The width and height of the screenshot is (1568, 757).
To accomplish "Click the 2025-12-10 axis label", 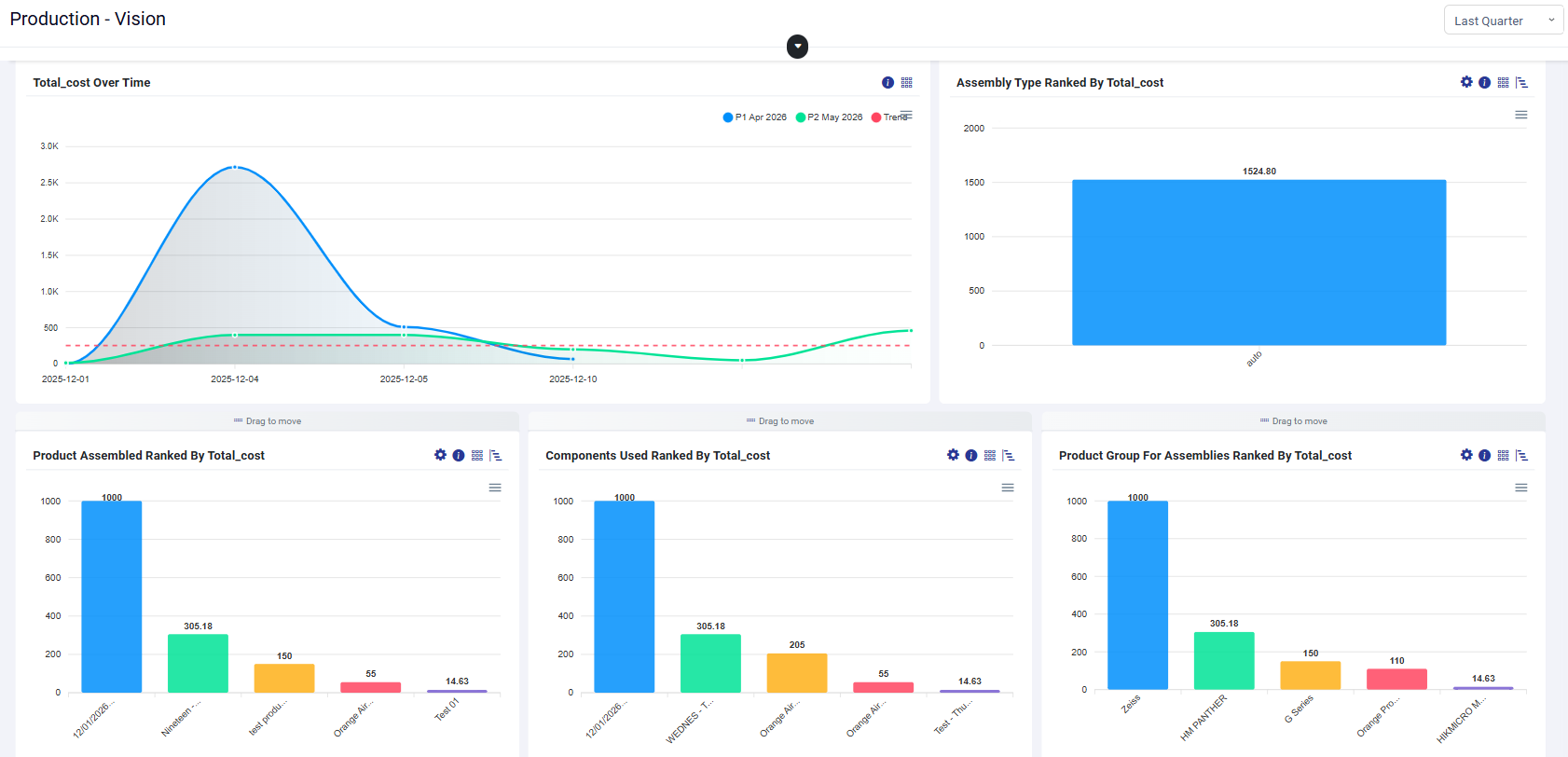I will coord(572,379).
